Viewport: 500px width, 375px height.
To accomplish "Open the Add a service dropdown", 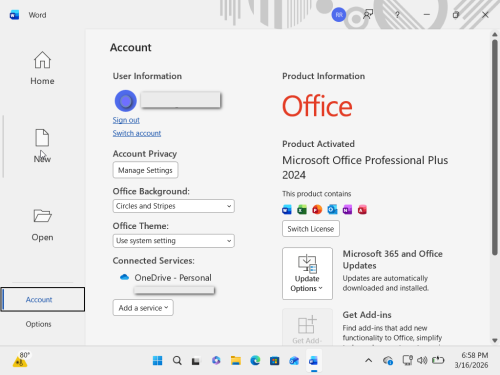I will [x=143, y=308].
